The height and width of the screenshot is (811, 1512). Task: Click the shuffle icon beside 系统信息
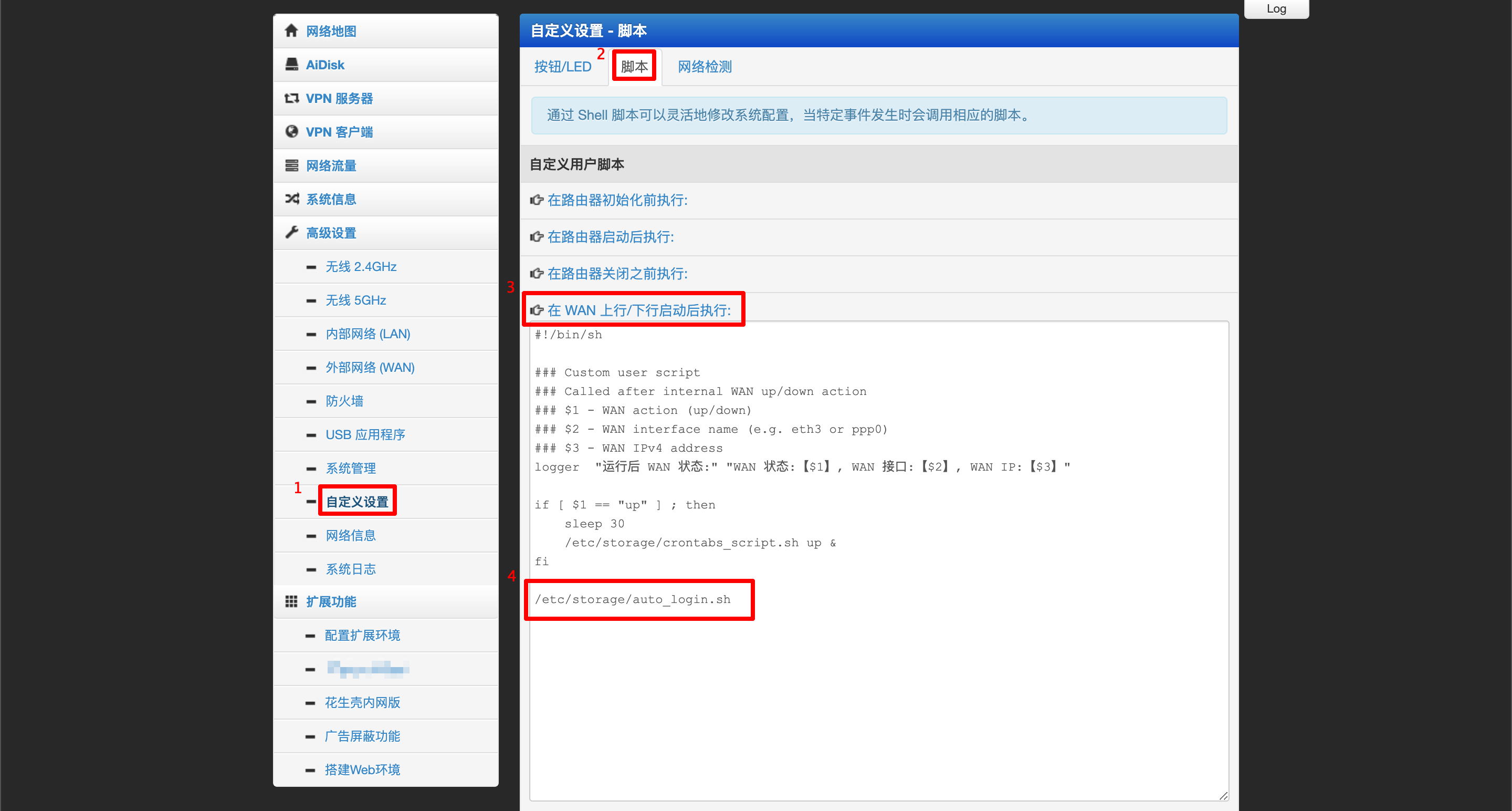pos(291,199)
